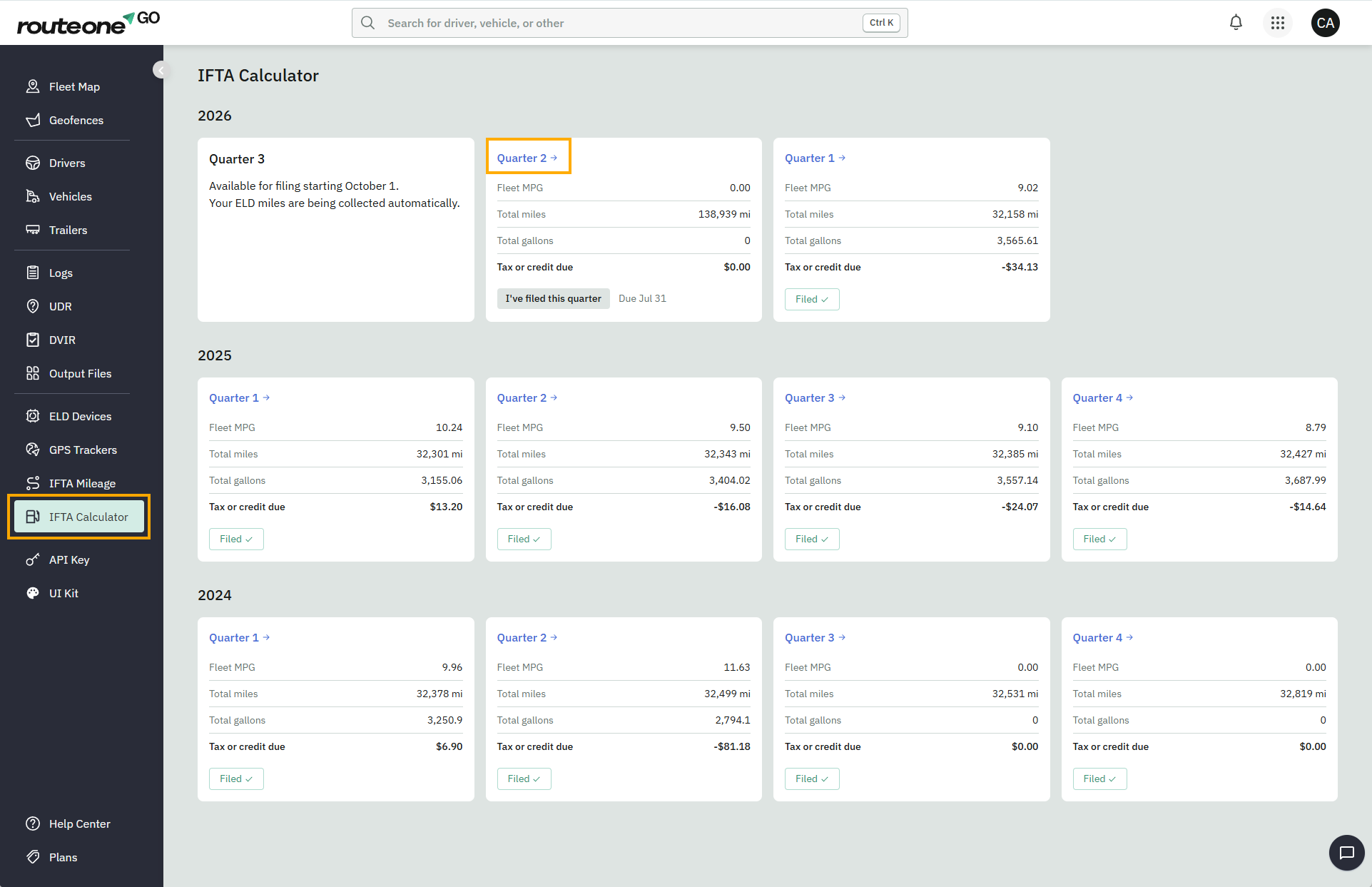Open 2025 Quarter 4 report

coord(1103,397)
